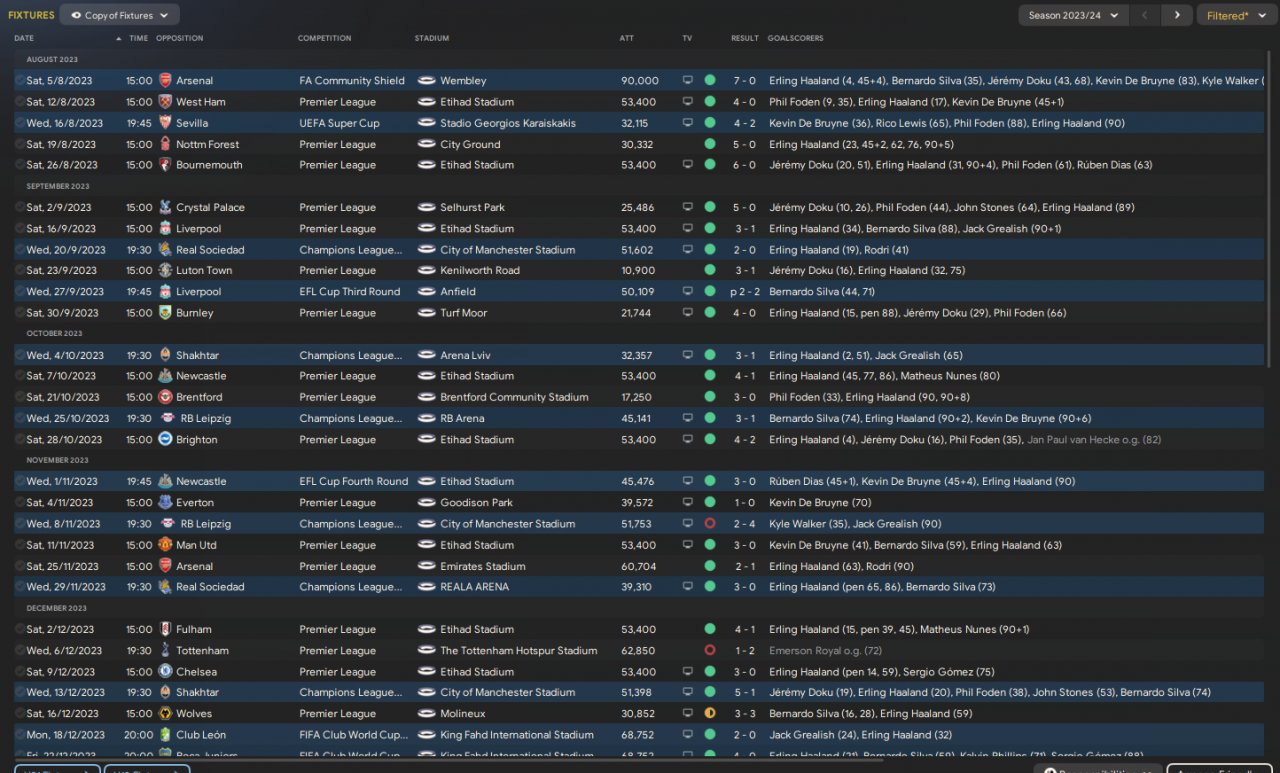
Task: Click the orange draw indicator in the Wolves row
Action: point(710,714)
